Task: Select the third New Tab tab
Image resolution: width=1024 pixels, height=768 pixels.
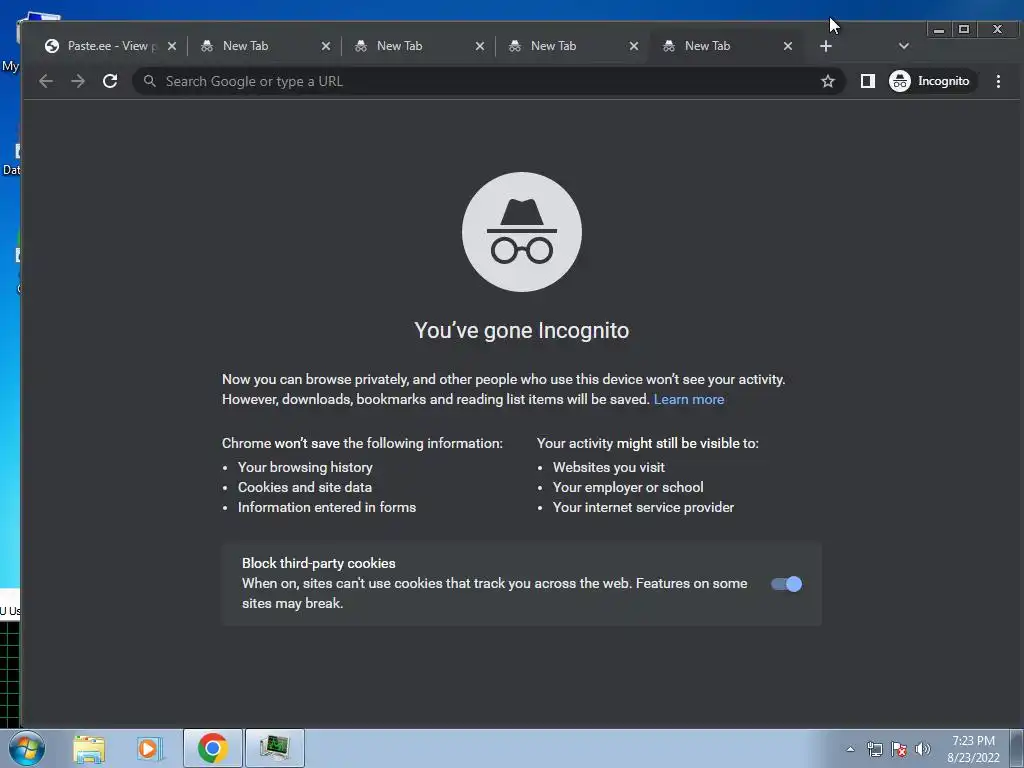Action: click(x=569, y=46)
